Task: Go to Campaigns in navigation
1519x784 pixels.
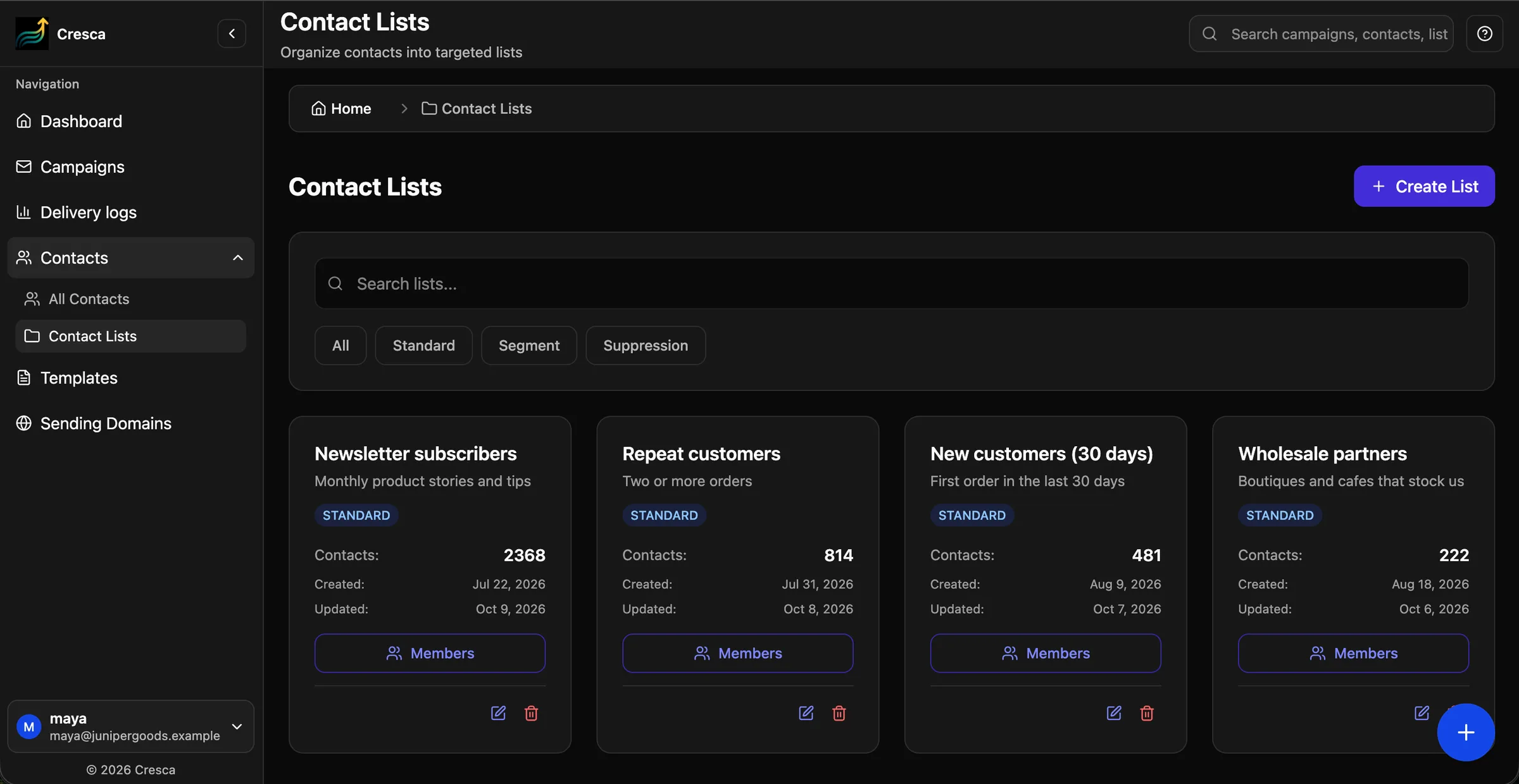Action: point(131,166)
